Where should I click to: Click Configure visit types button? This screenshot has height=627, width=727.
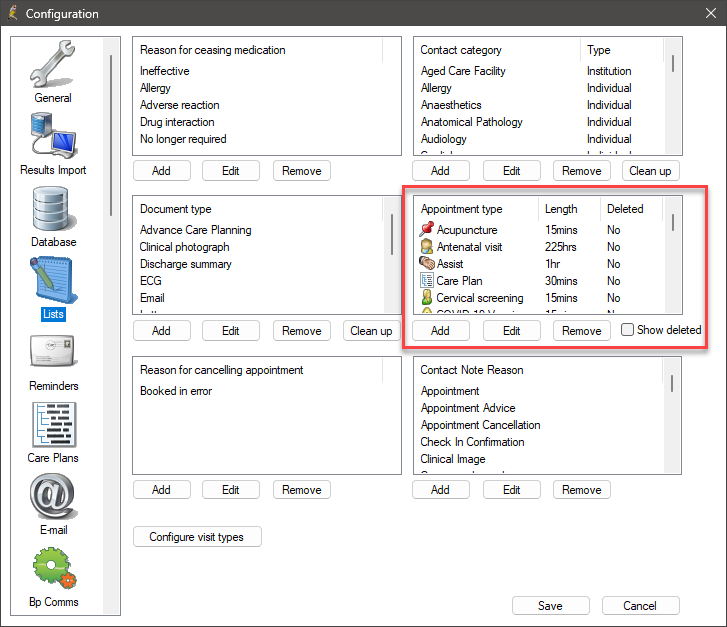tap(197, 537)
